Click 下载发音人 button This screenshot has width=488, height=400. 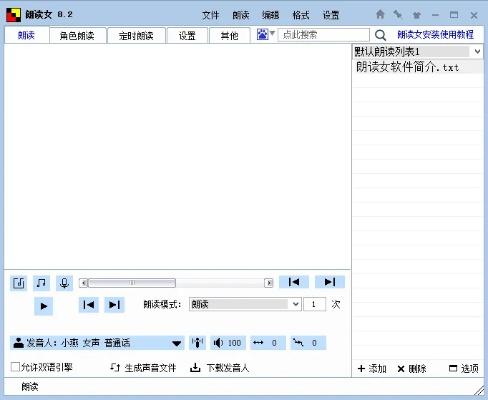[220, 368]
